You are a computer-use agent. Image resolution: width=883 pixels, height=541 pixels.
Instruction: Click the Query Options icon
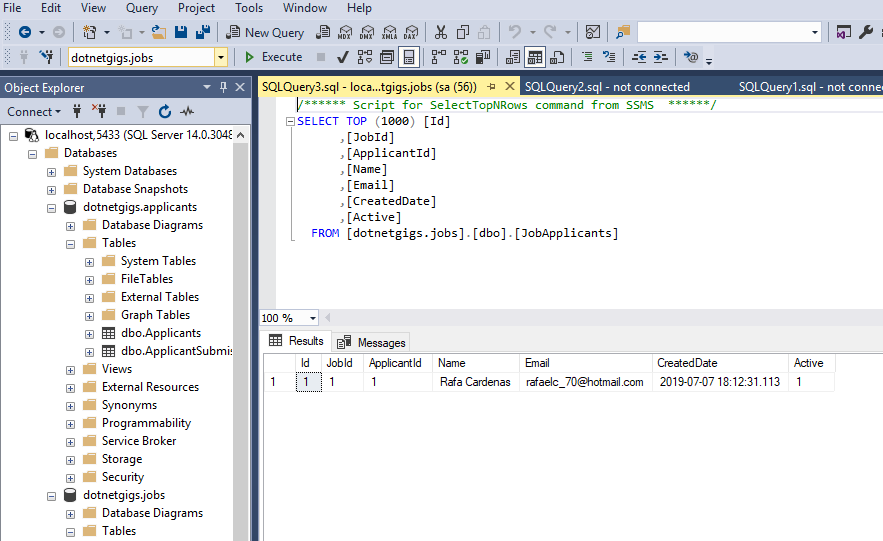tap(387, 57)
